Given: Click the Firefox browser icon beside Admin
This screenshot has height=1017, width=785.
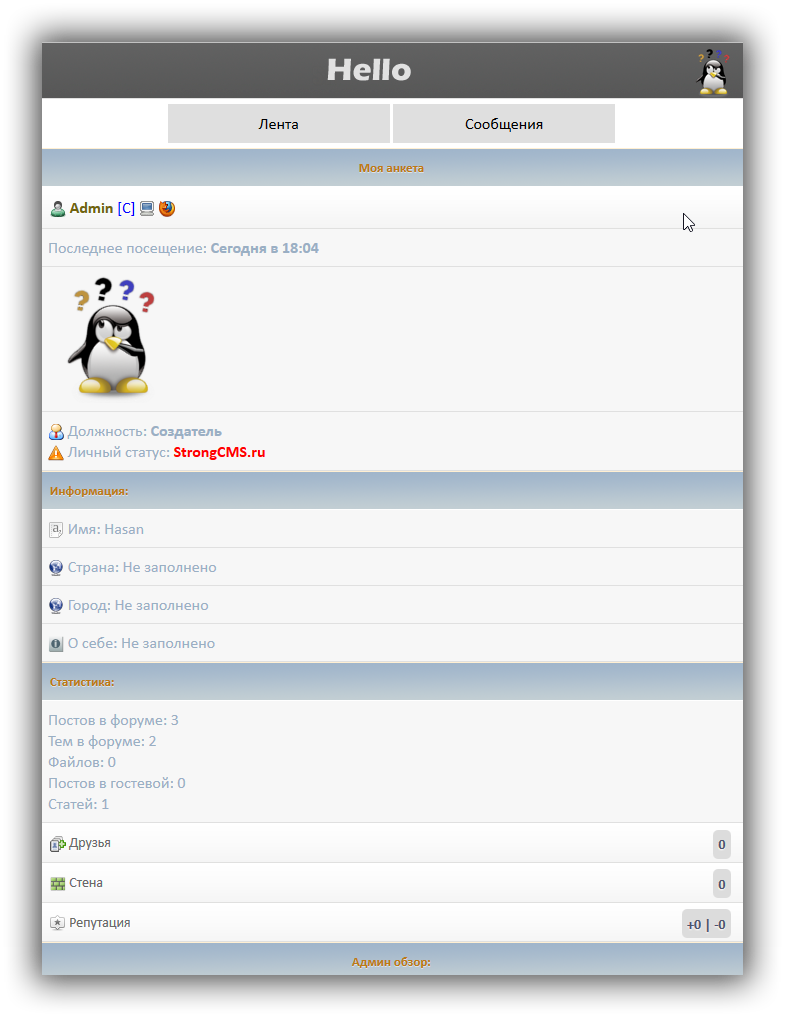Looking at the screenshot, I should [x=167, y=209].
